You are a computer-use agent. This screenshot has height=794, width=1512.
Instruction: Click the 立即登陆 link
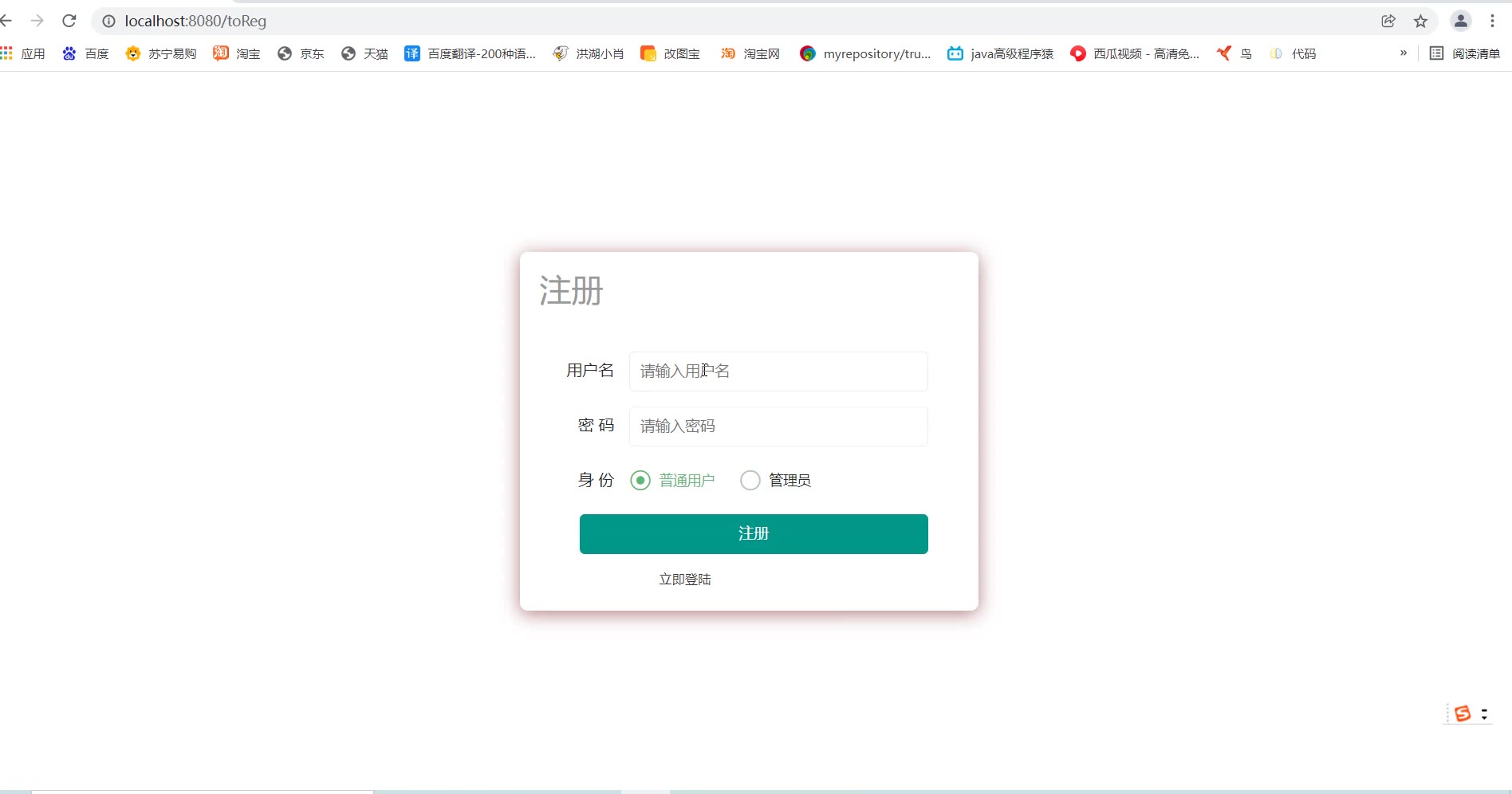(x=685, y=580)
